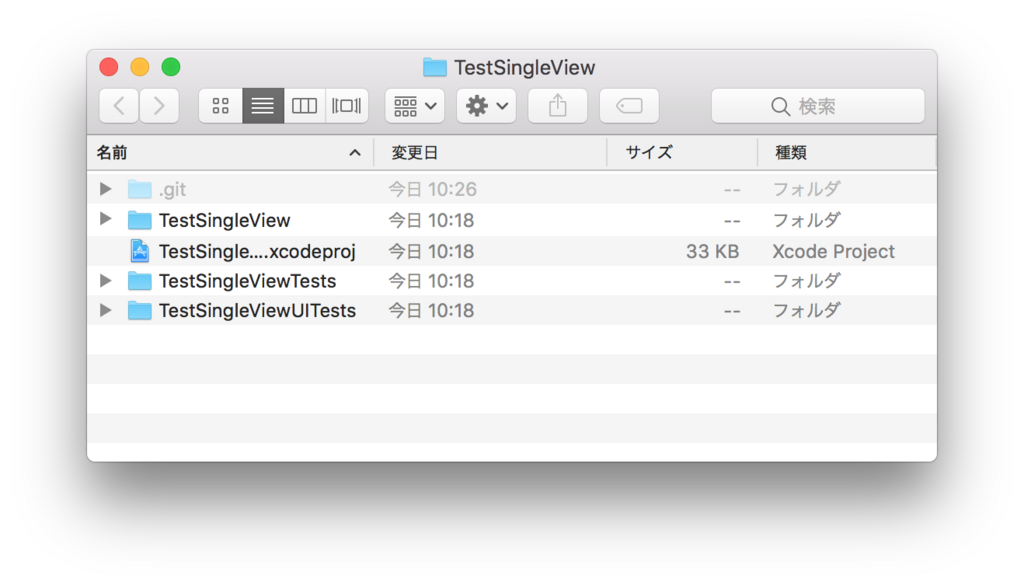1024x586 pixels.
Task: Go forward with the right arrow button
Action: tap(159, 106)
